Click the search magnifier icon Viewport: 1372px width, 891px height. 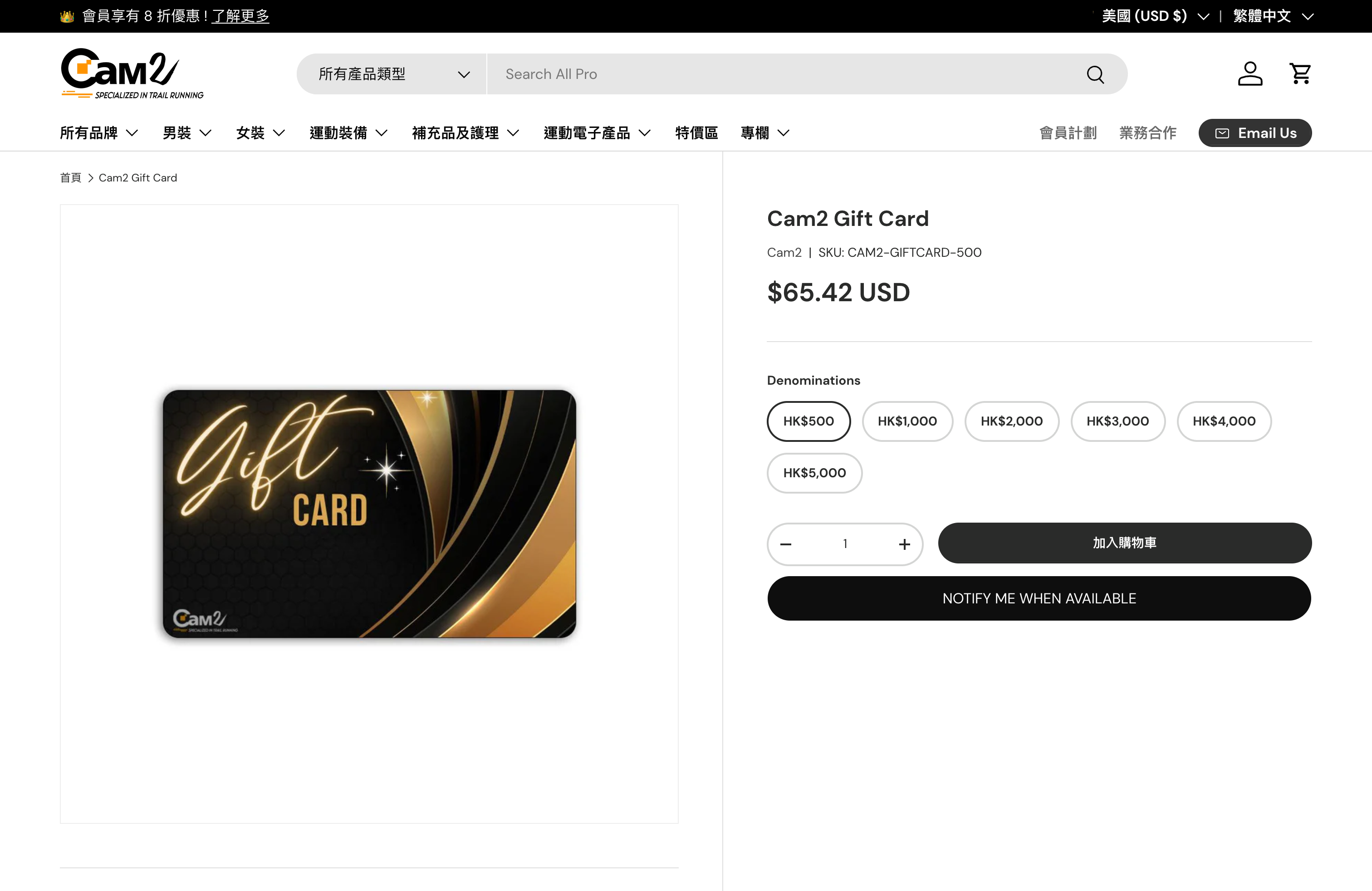click(1095, 74)
